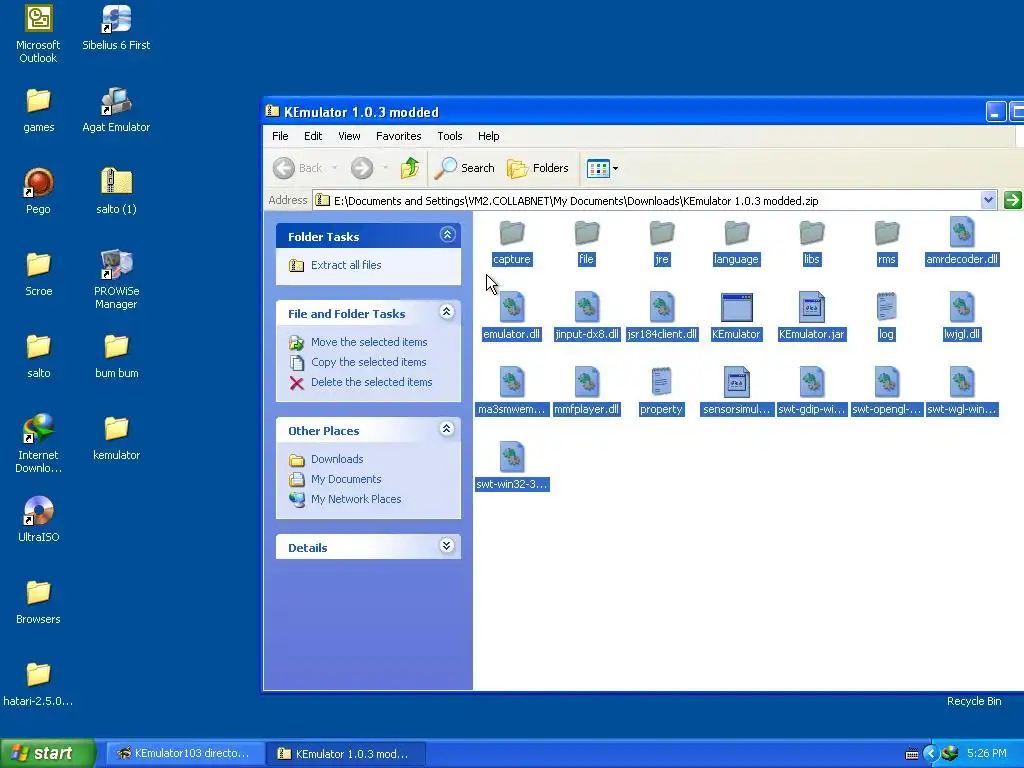Screen dimensions: 1024x768
Task: Select the KEmulator.jar file icon
Action: (812, 307)
